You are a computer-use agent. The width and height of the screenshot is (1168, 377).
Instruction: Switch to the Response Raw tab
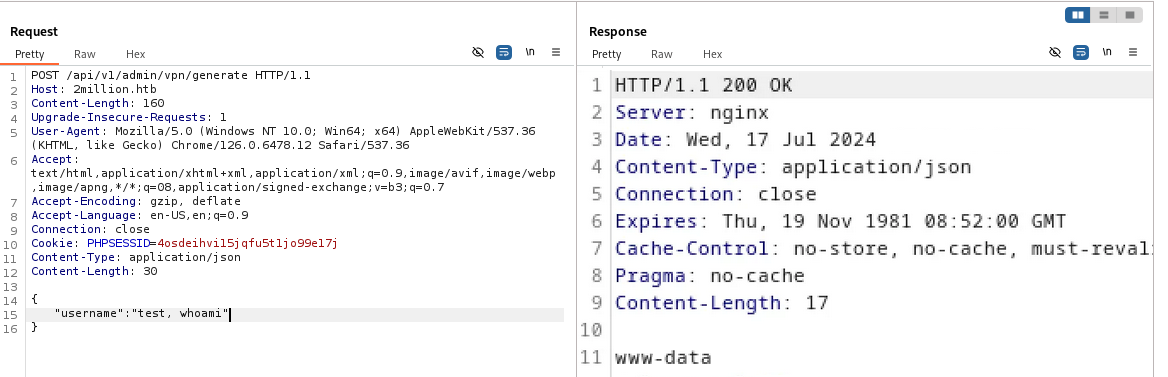point(661,54)
